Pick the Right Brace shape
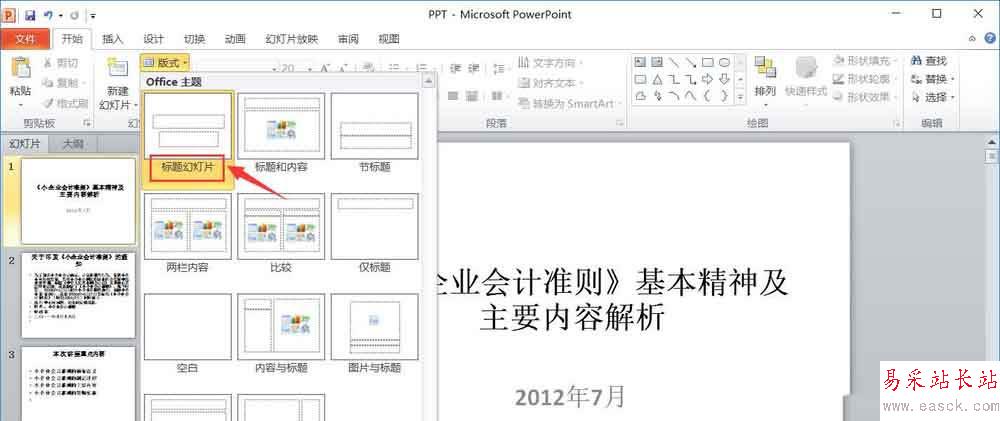The height and width of the screenshot is (421, 1000). [724, 96]
